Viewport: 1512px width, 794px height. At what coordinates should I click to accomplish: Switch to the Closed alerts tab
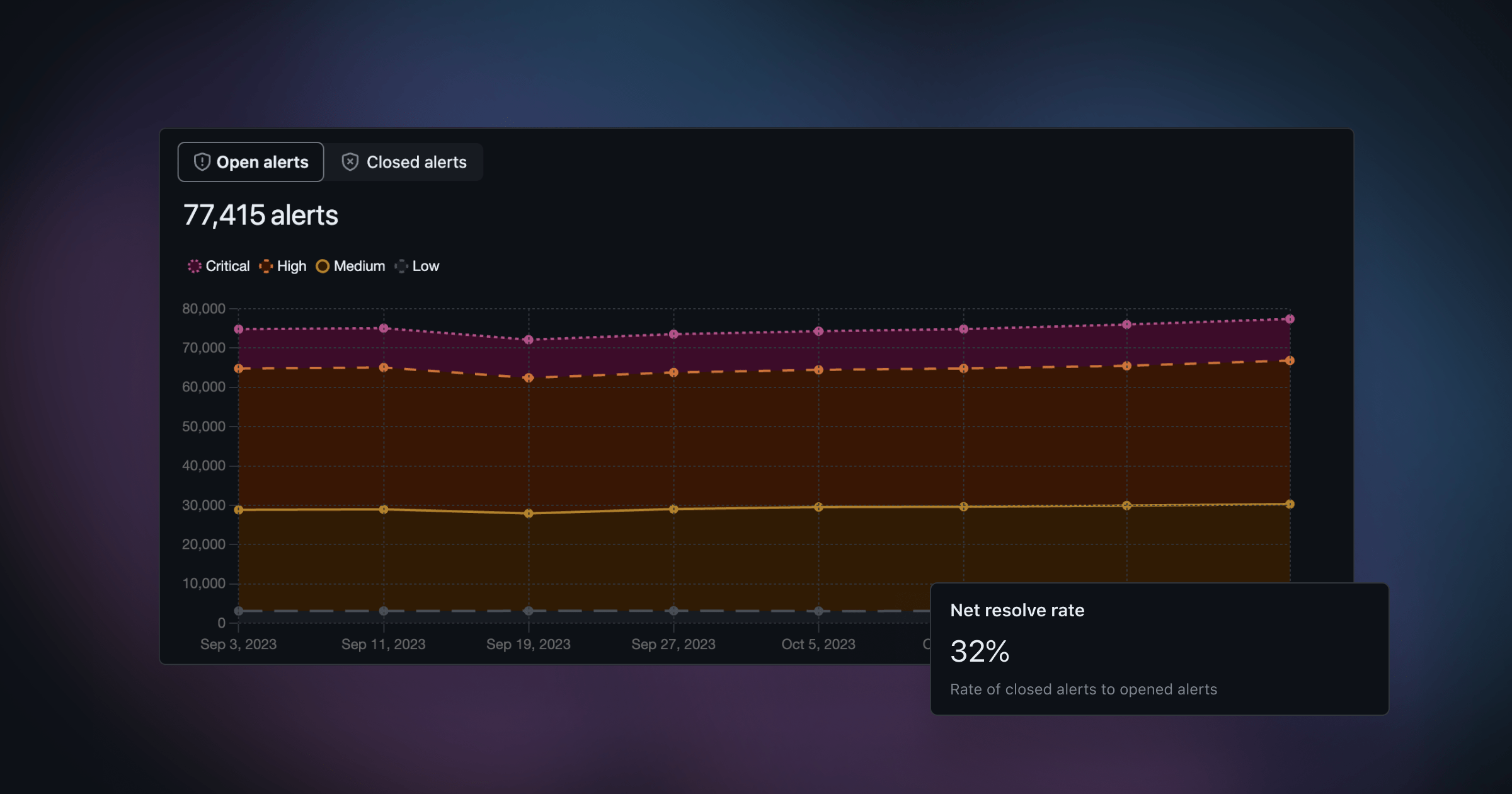point(405,162)
